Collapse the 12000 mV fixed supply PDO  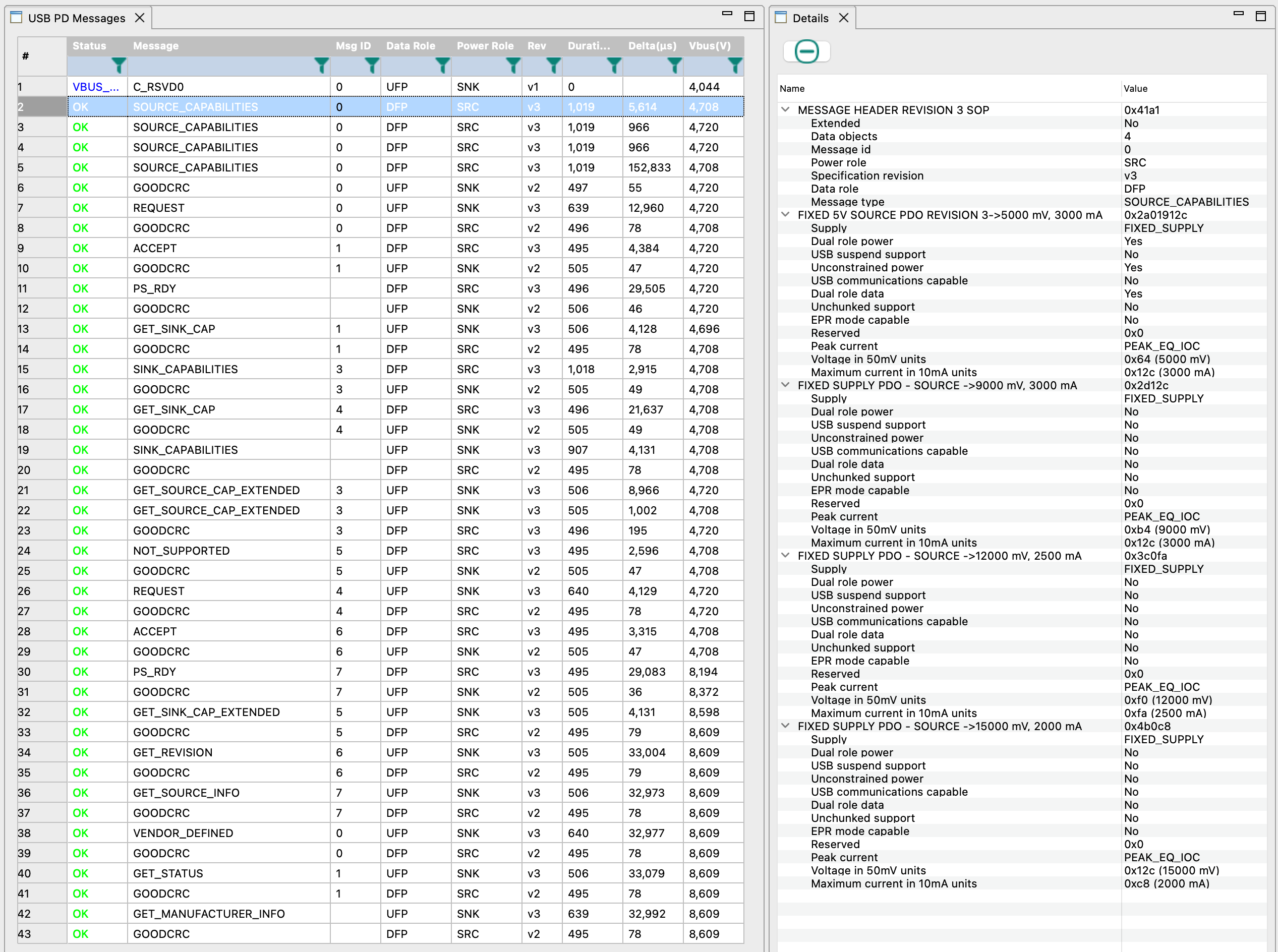pyautogui.click(x=785, y=556)
